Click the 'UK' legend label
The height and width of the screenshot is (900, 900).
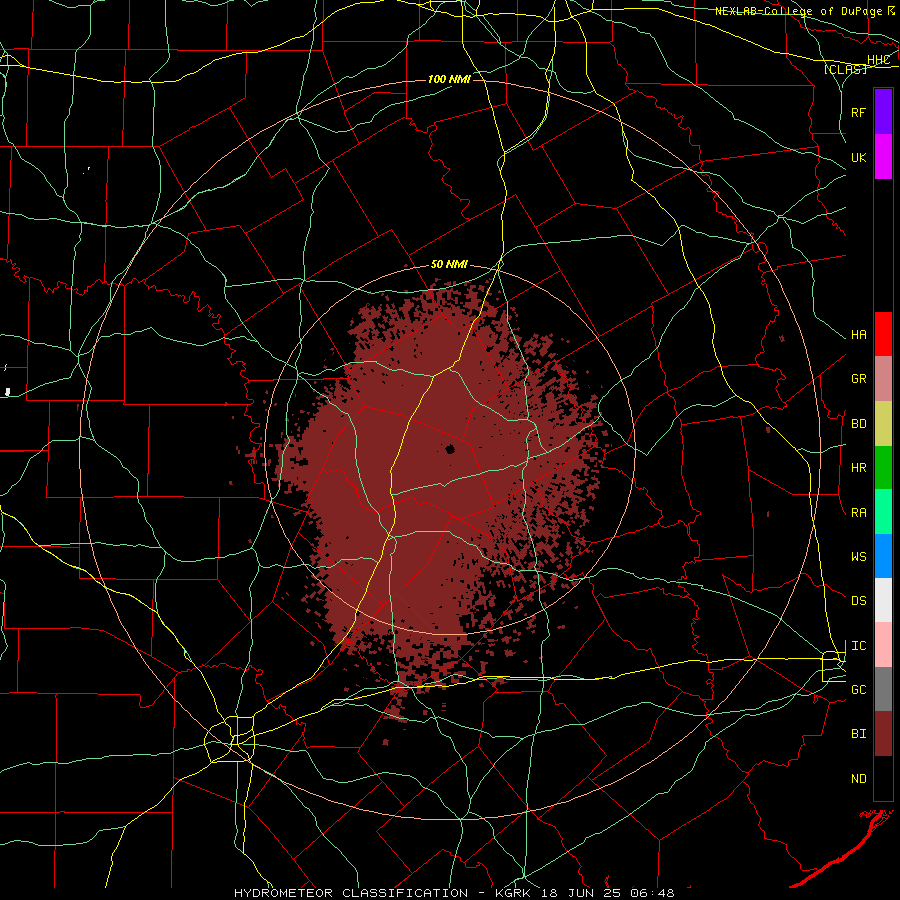coord(858,157)
